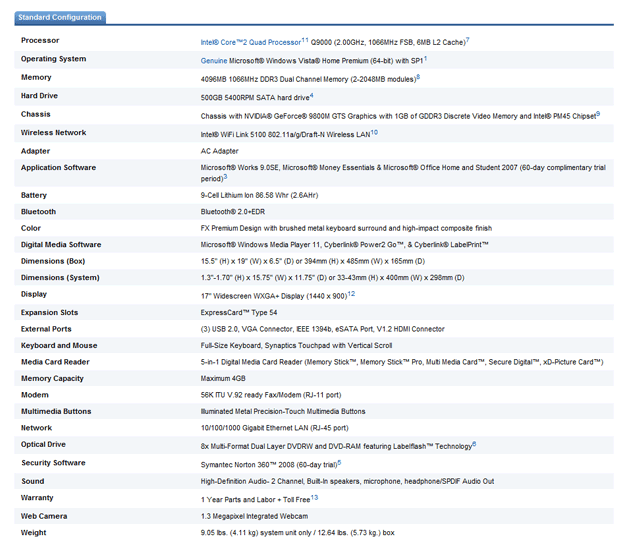This screenshot has width=625, height=547.
Task: Open the Standard Configuration tab
Action: click(x=60, y=18)
